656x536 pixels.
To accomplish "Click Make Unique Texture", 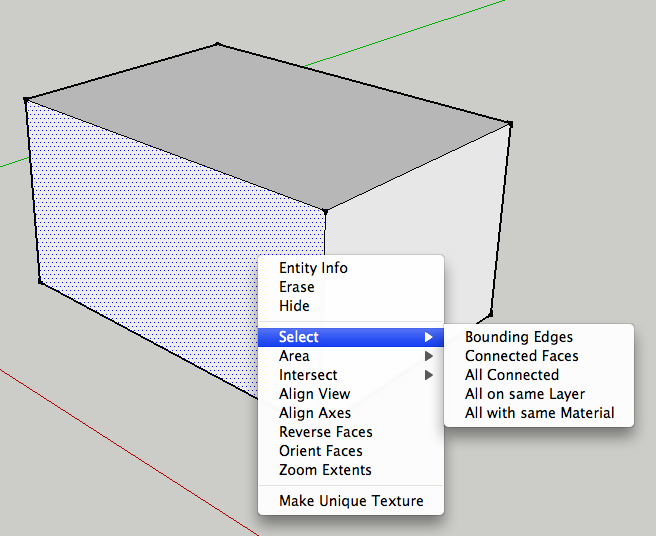I will (x=351, y=501).
